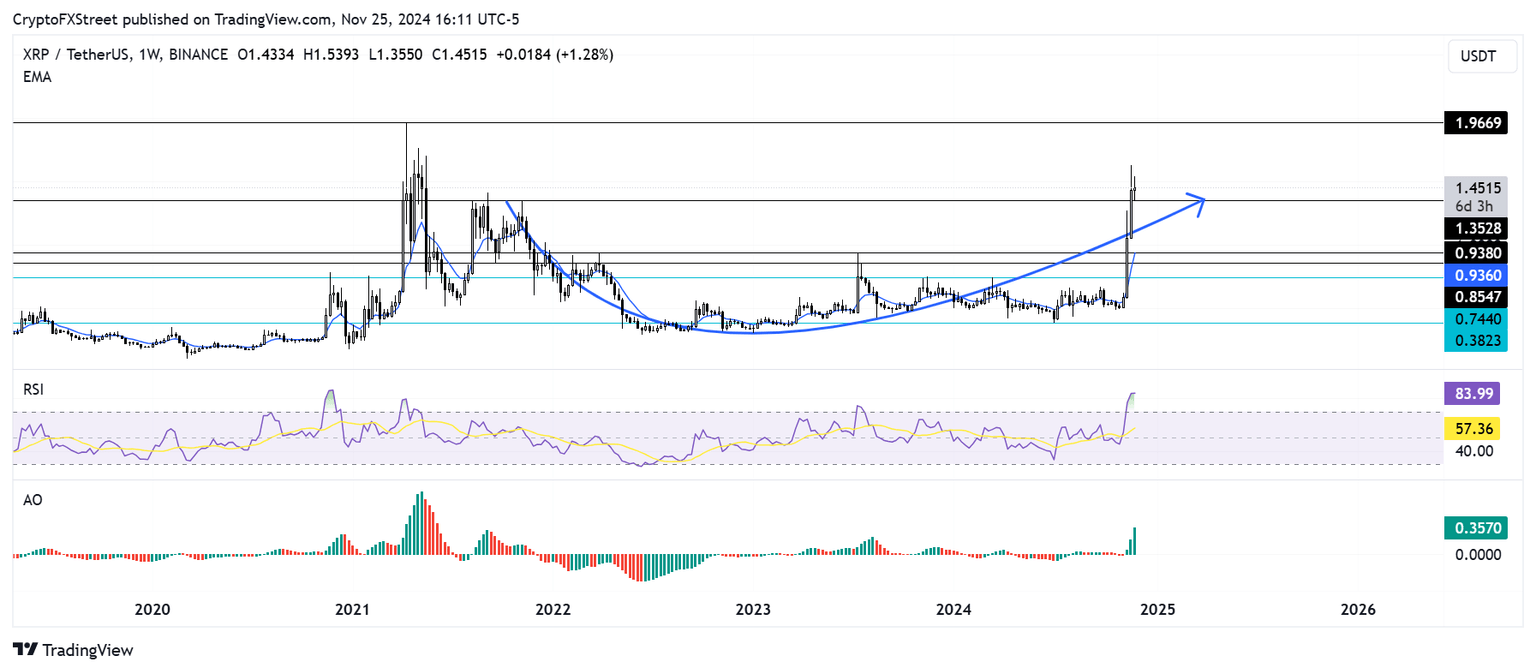Click the 2020 label on time axis
This screenshot has height=672, width=1536.
tap(152, 609)
